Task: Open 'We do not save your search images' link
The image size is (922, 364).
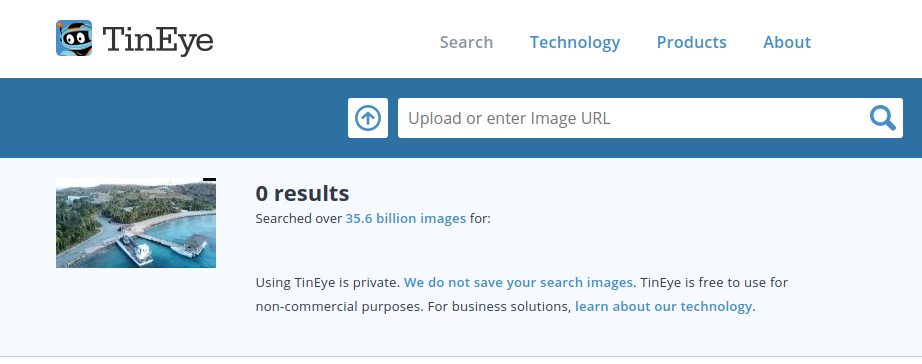Action: click(518, 283)
